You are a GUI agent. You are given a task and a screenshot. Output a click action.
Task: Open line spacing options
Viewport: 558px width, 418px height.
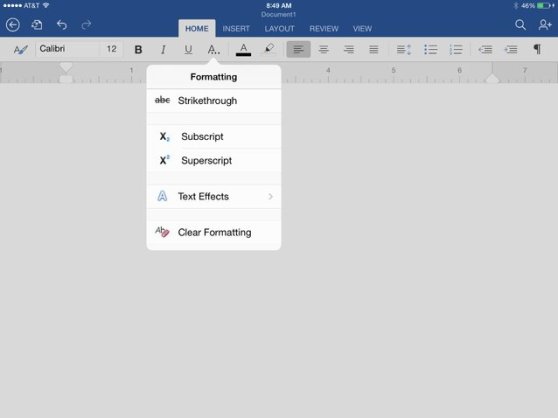404,49
